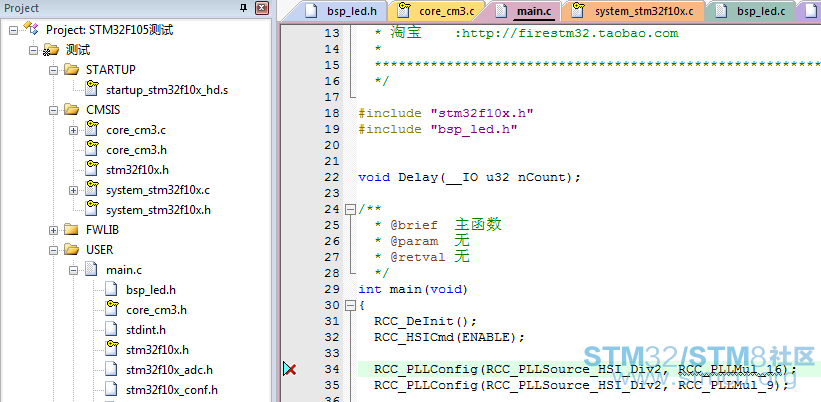Select stdint.h in the tree
Viewport: 821px width, 402px height.
(x=146, y=330)
